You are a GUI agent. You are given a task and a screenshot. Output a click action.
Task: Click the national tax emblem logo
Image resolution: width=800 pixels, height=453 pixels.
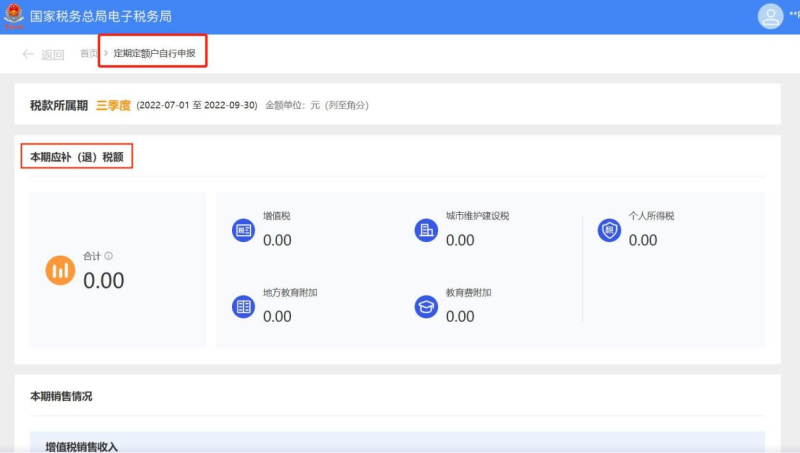pyautogui.click(x=14, y=16)
